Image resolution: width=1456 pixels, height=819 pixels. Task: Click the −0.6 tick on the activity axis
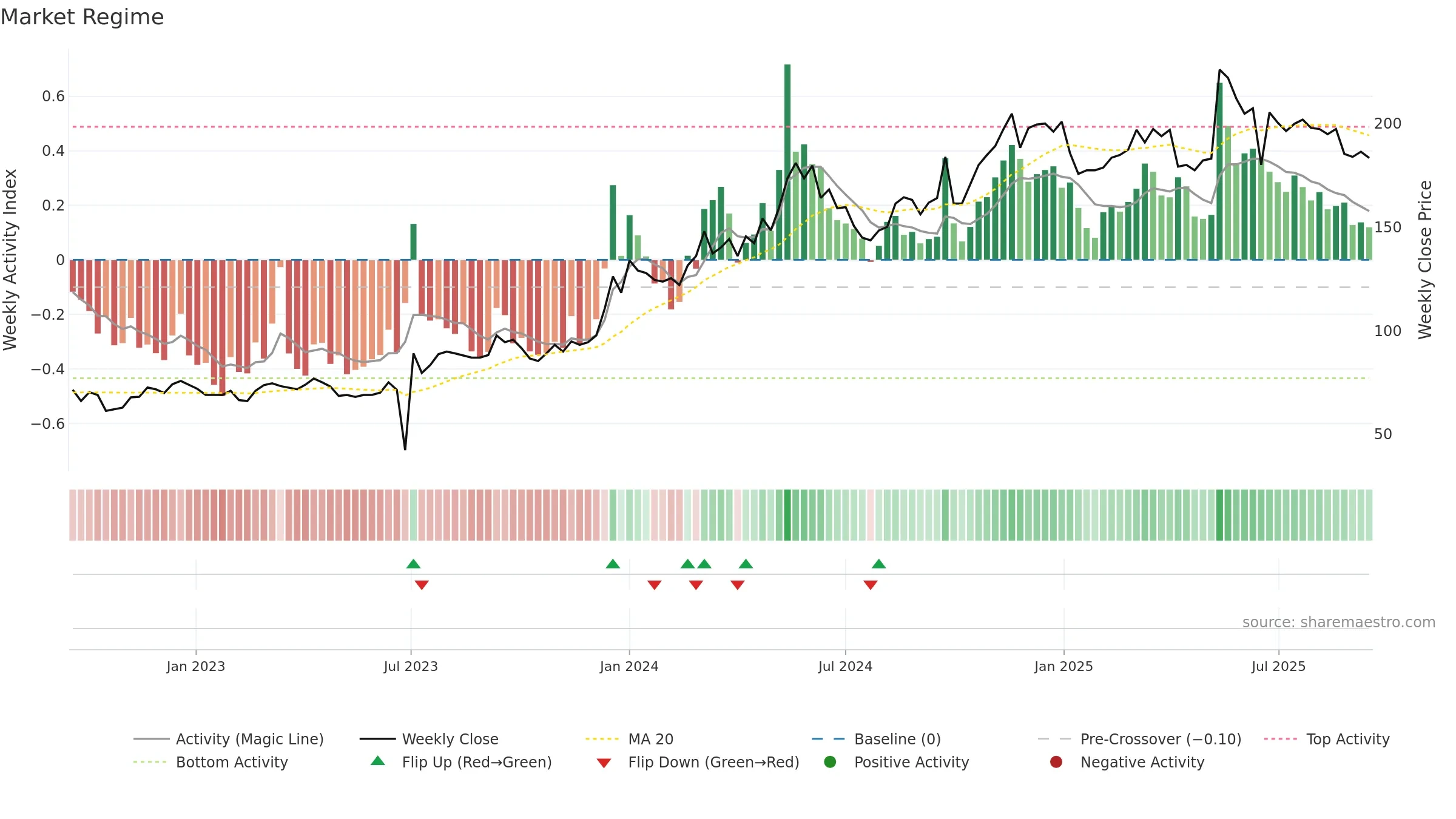point(48,423)
